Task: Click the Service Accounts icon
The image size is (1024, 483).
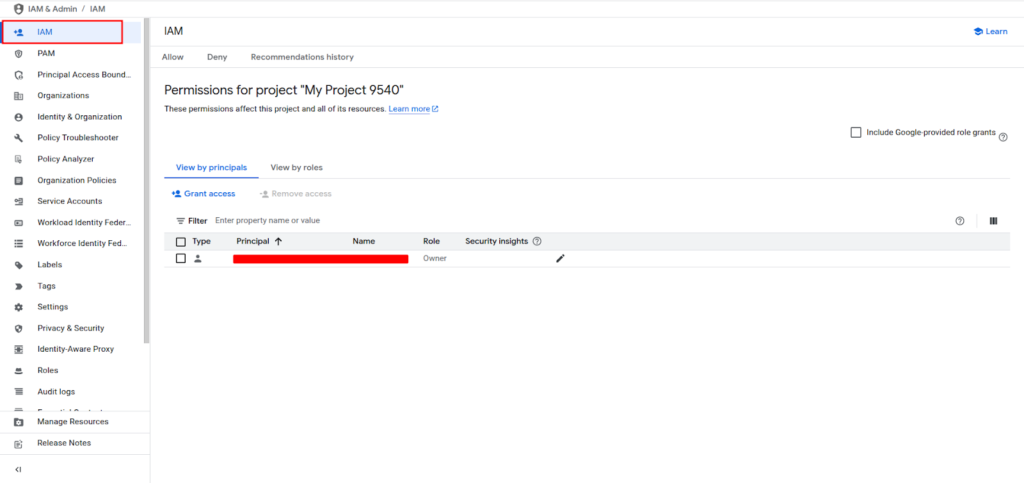Action: [18, 201]
